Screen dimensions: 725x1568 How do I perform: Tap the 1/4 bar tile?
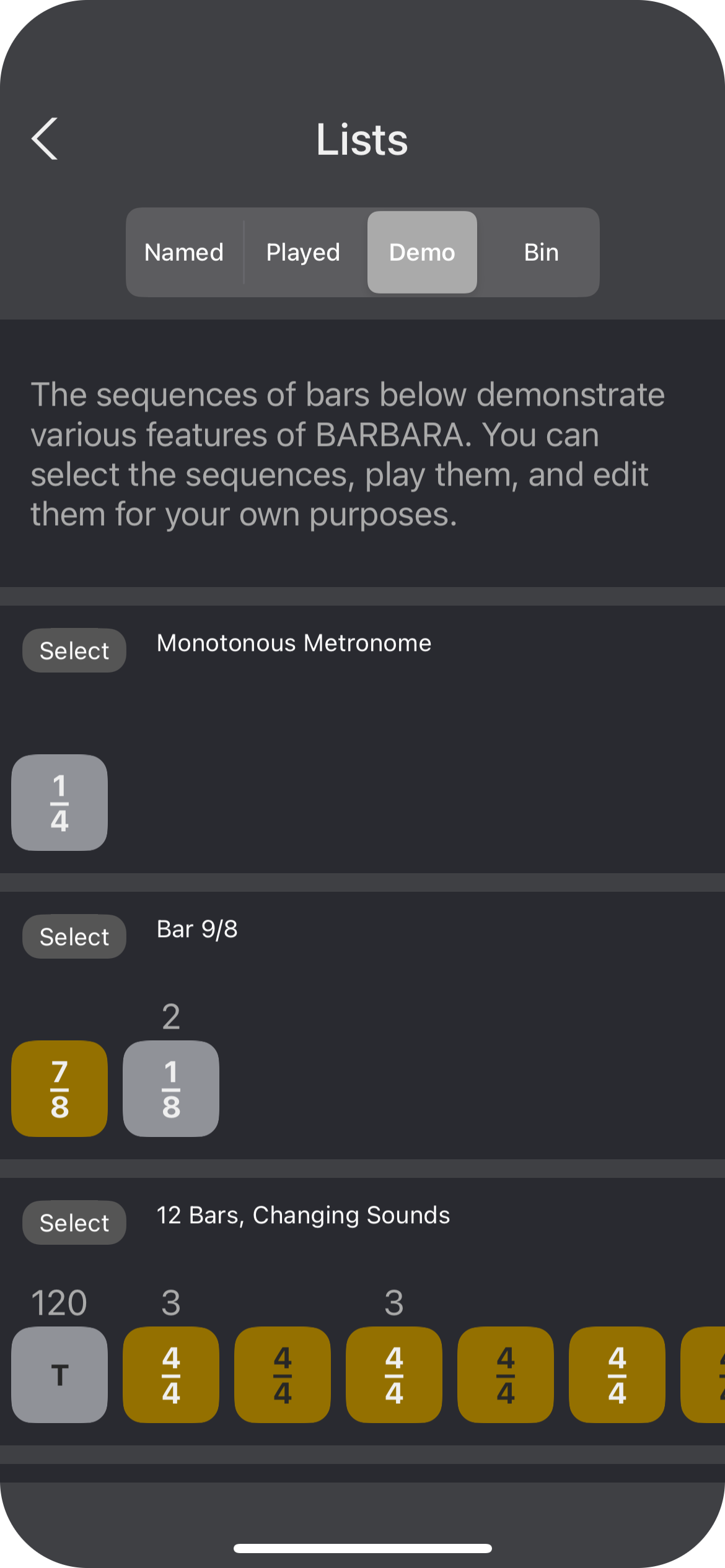(59, 803)
